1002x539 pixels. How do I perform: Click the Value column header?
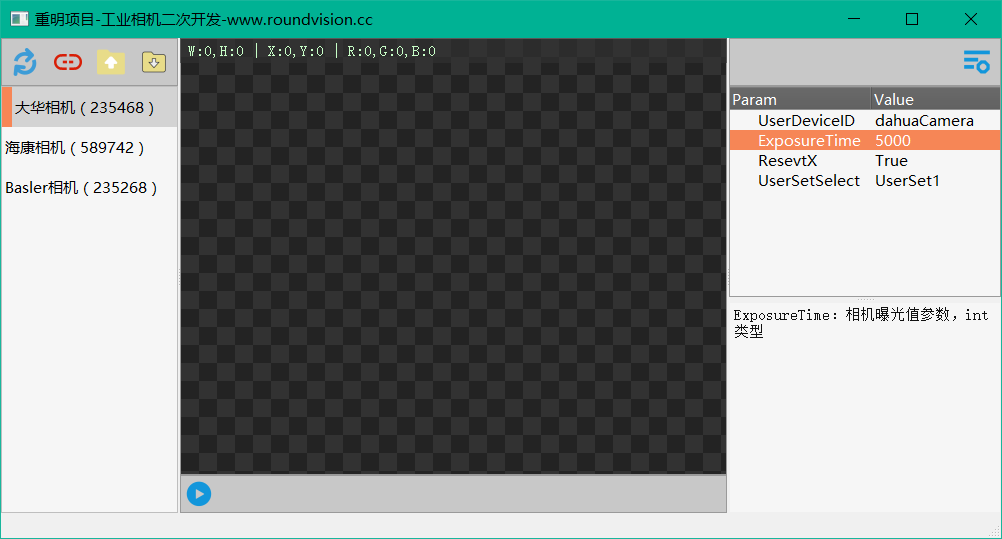point(934,99)
